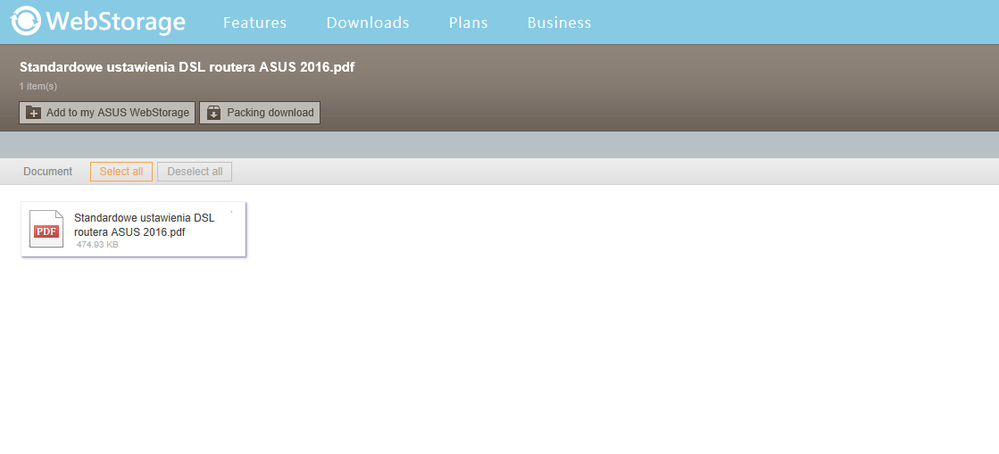Screen dimensions: 999x454
Task: Open the Business page
Action: (x=559, y=23)
